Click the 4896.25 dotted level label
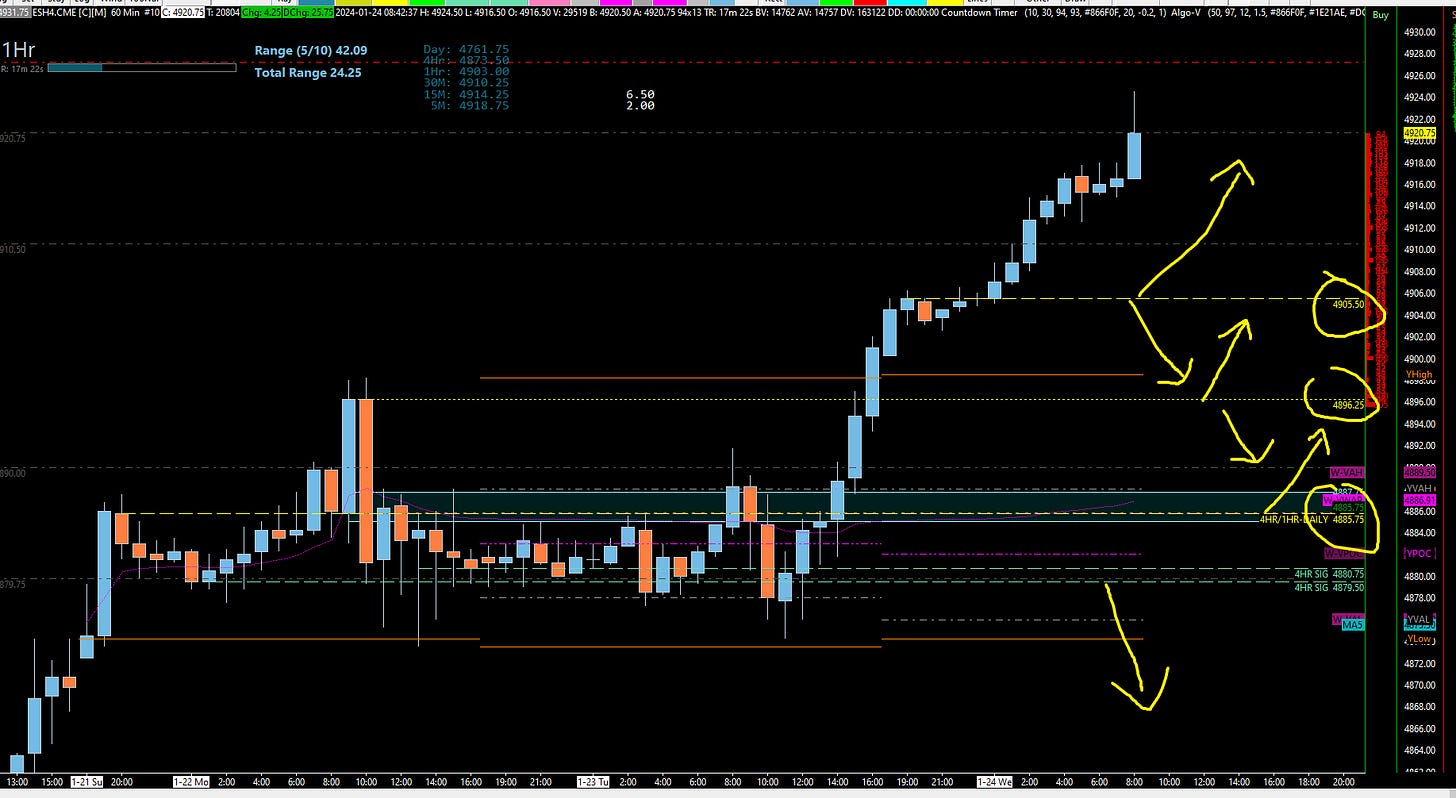 1348,405
